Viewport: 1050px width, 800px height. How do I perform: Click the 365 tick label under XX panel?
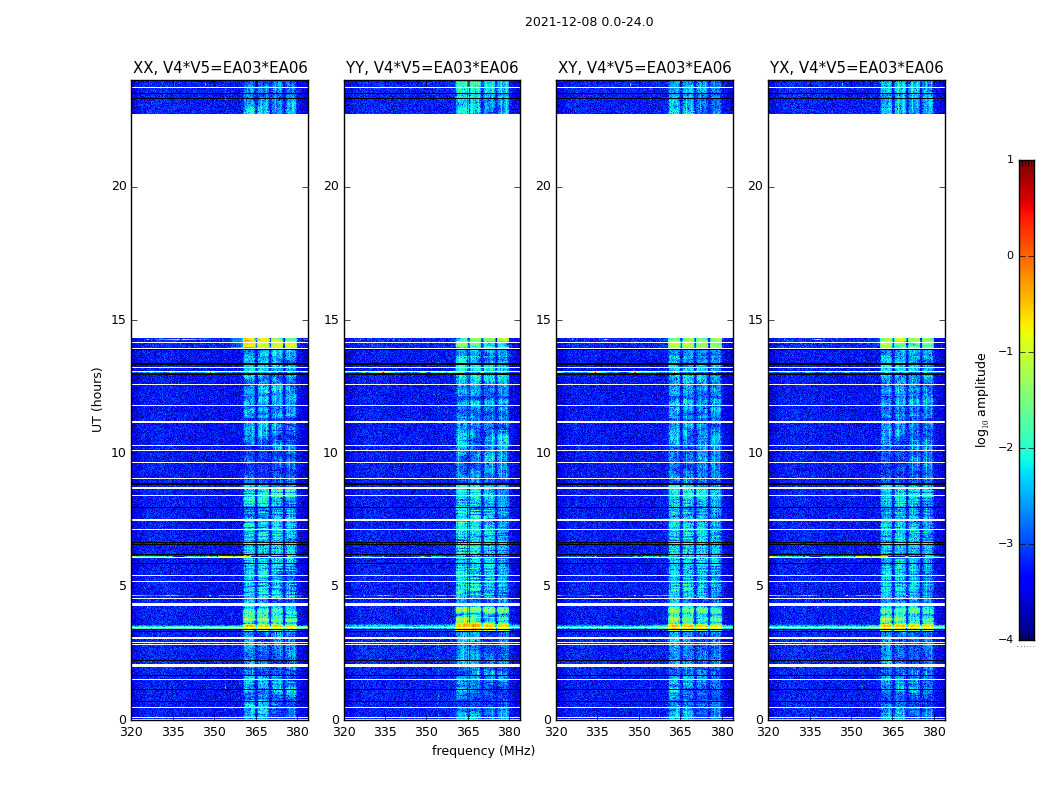[x=256, y=732]
